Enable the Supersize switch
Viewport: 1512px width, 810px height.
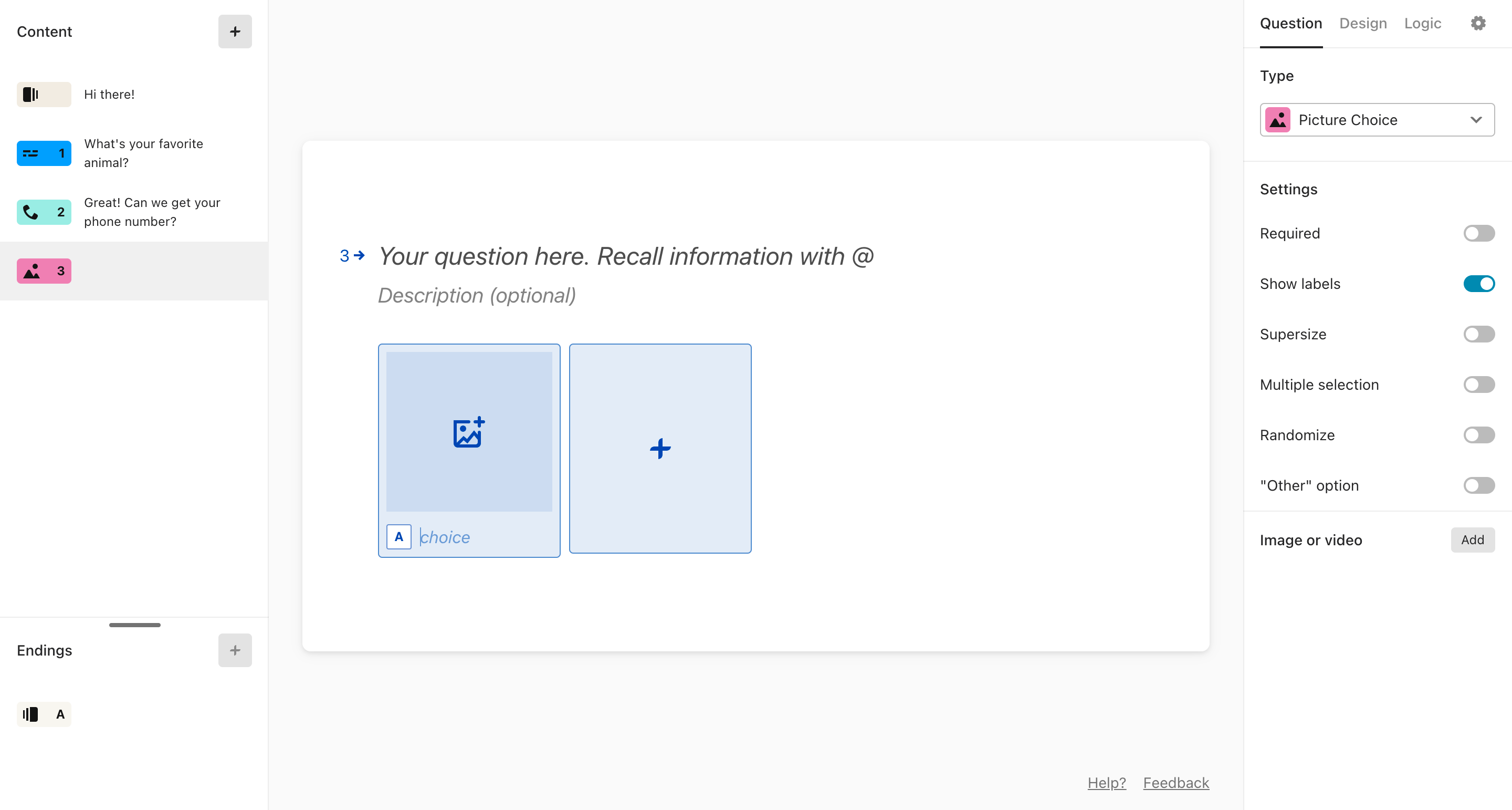[1478, 334]
